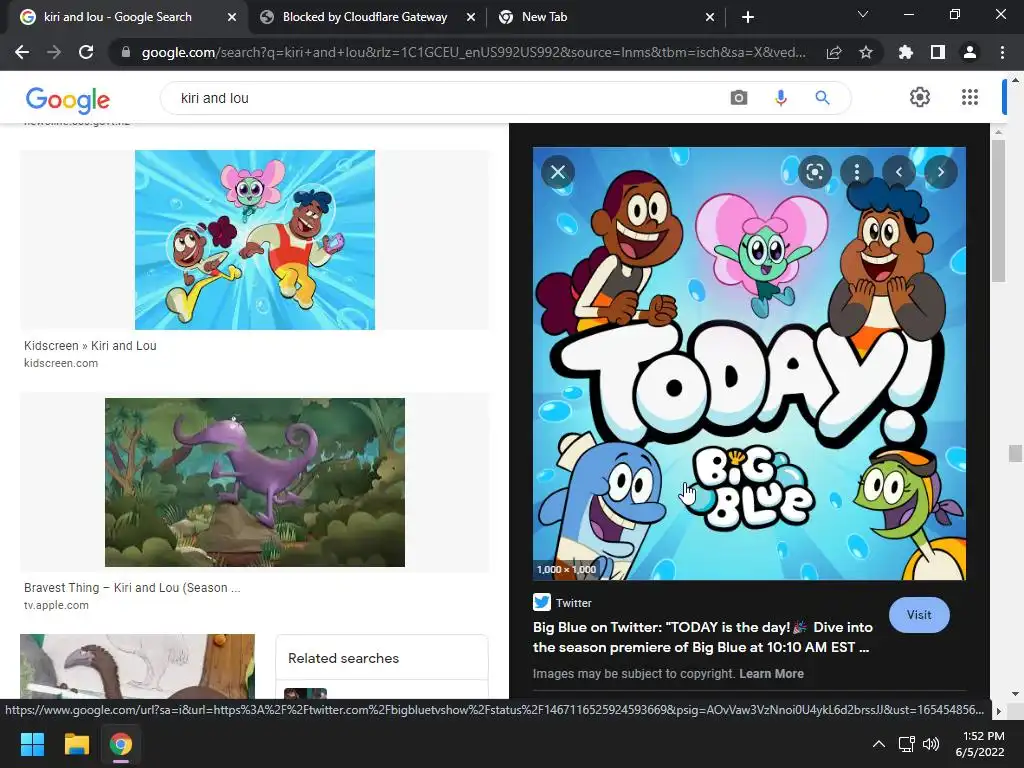Click the kiri and lou search field
This screenshot has height=768, width=1024.
click(x=444, y=98)
